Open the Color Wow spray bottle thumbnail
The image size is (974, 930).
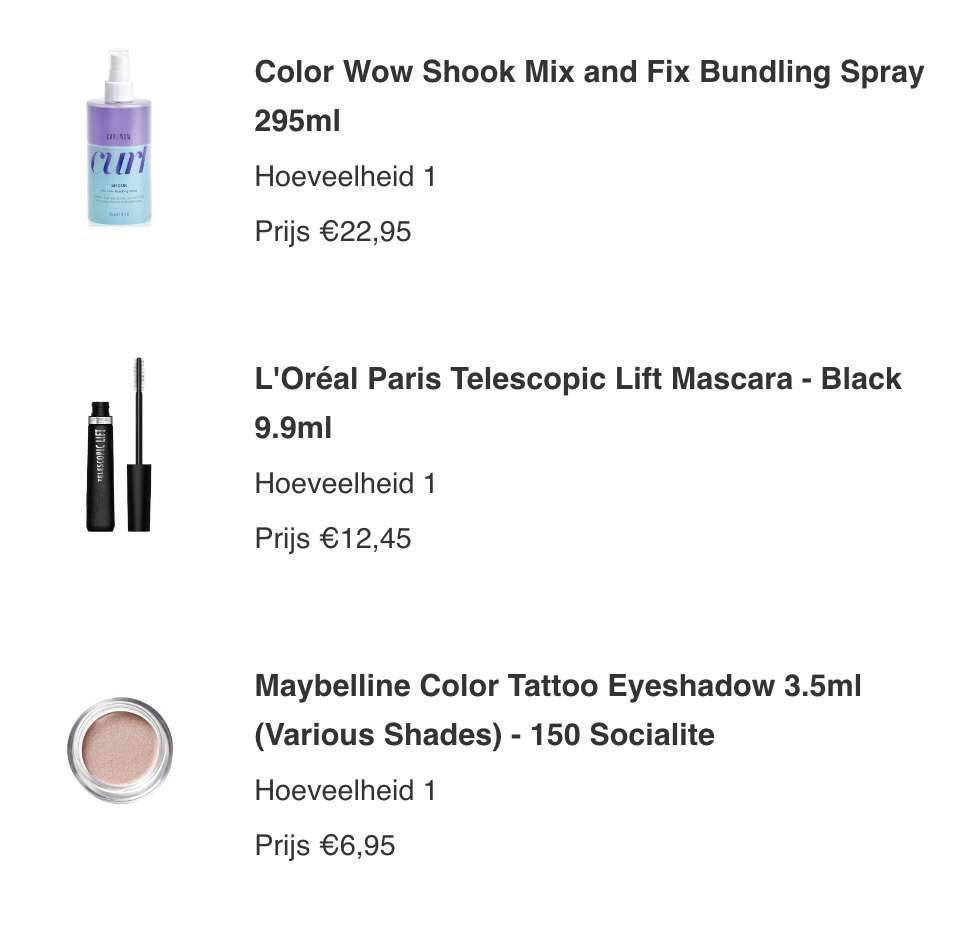click(119, 138)
